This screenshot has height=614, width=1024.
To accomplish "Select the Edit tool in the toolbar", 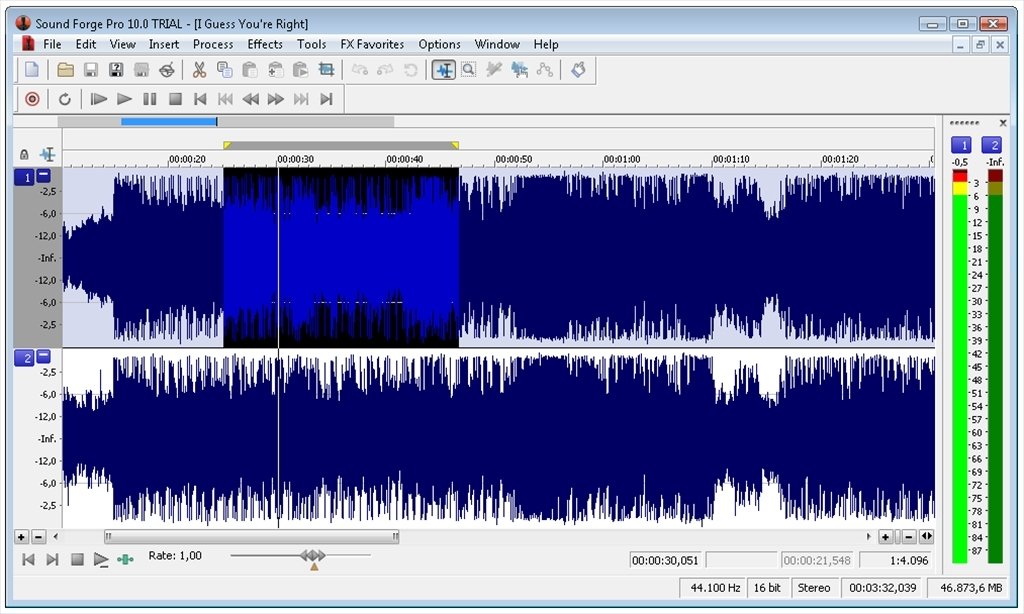I will tap(443, 69).
